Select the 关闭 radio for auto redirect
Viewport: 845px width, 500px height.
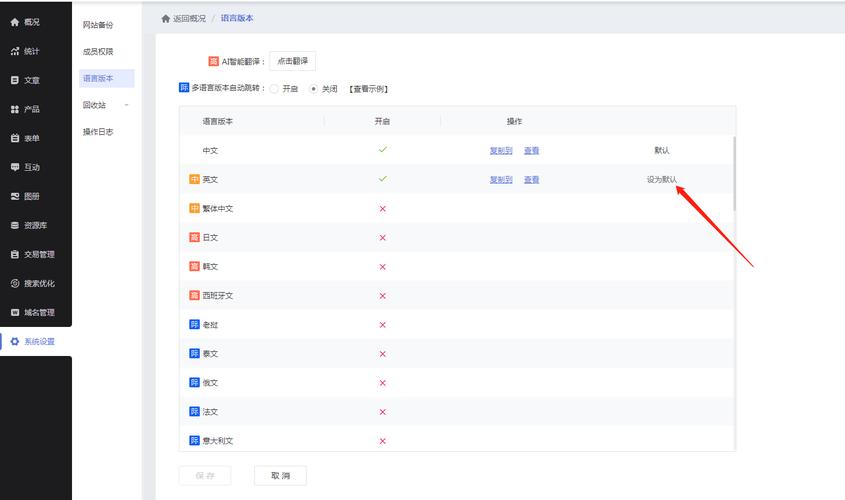pos(314,89)
